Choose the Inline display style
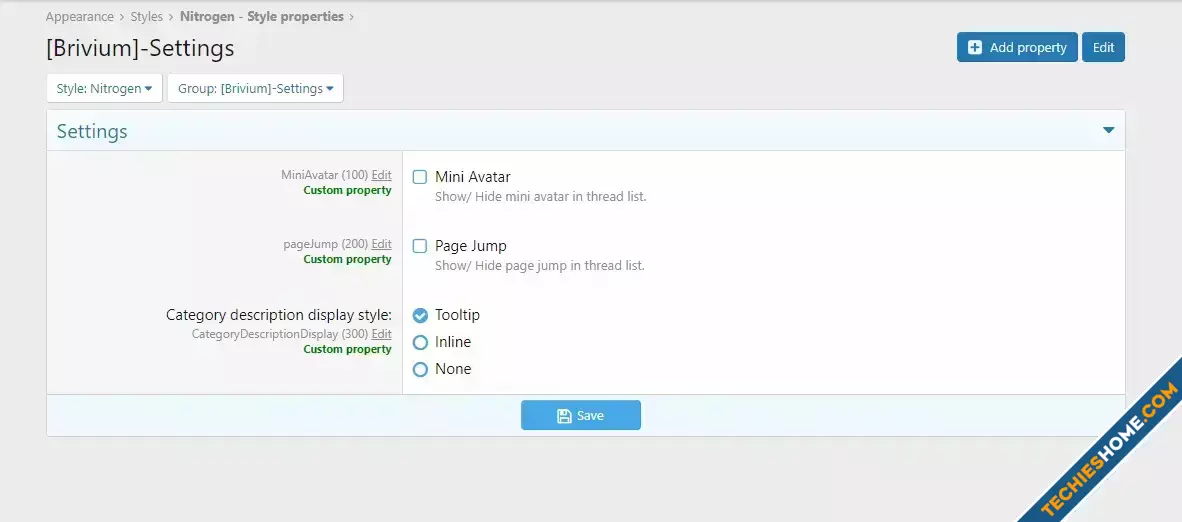The height and width of the screenshot is (522, 1182). coord(420,342)
